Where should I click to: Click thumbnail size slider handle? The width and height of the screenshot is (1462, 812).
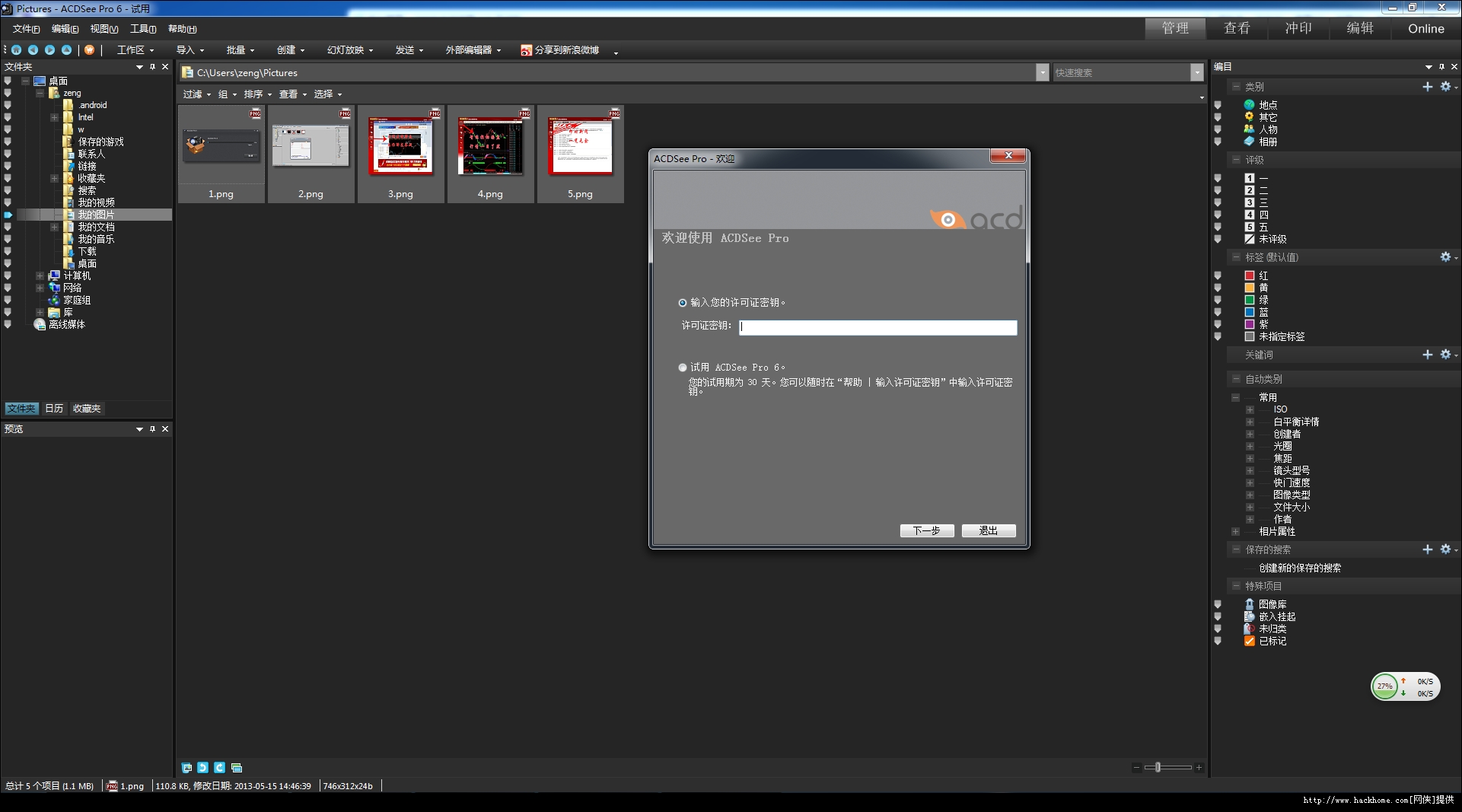(x=1158, y=767)
